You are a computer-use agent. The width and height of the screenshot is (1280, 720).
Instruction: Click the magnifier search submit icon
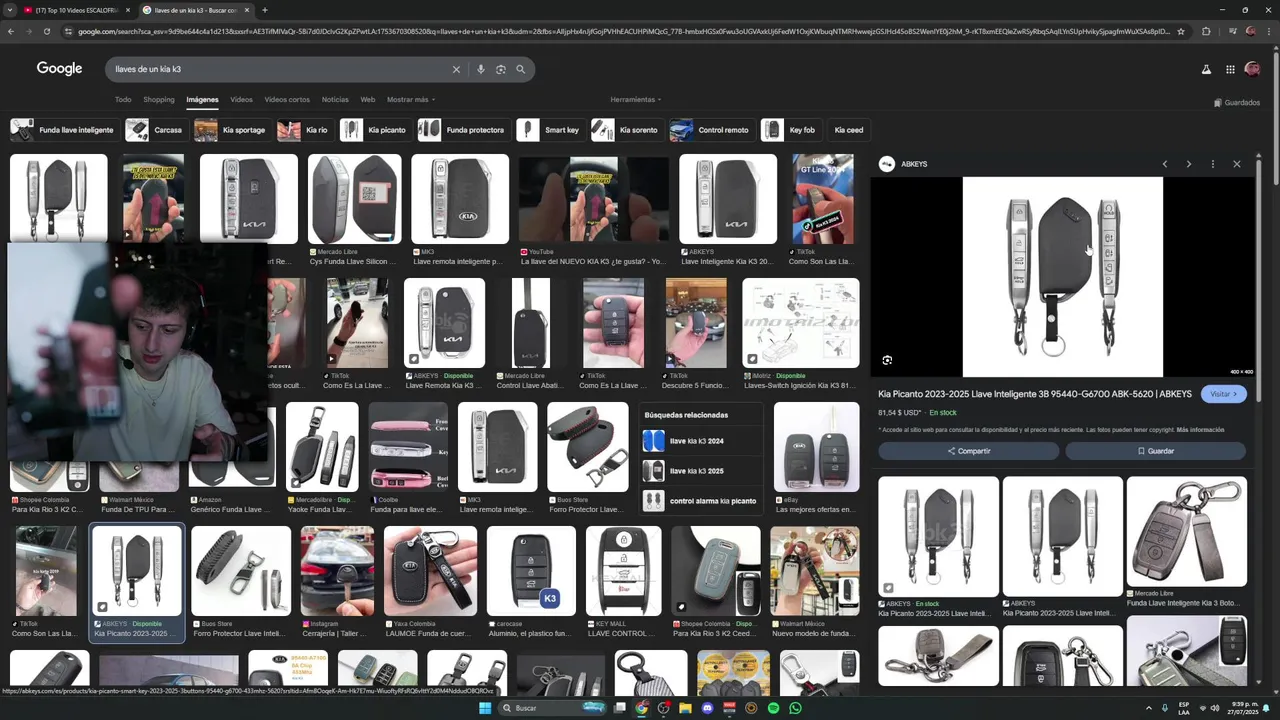click(520, 69)
